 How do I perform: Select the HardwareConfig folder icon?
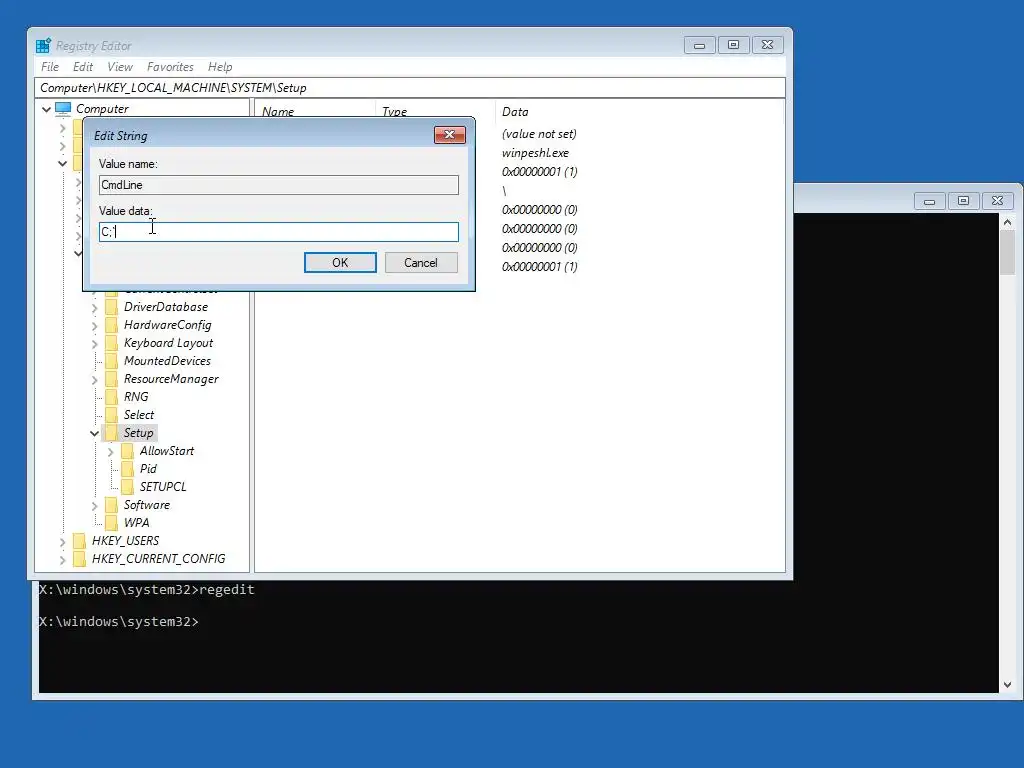112,325
